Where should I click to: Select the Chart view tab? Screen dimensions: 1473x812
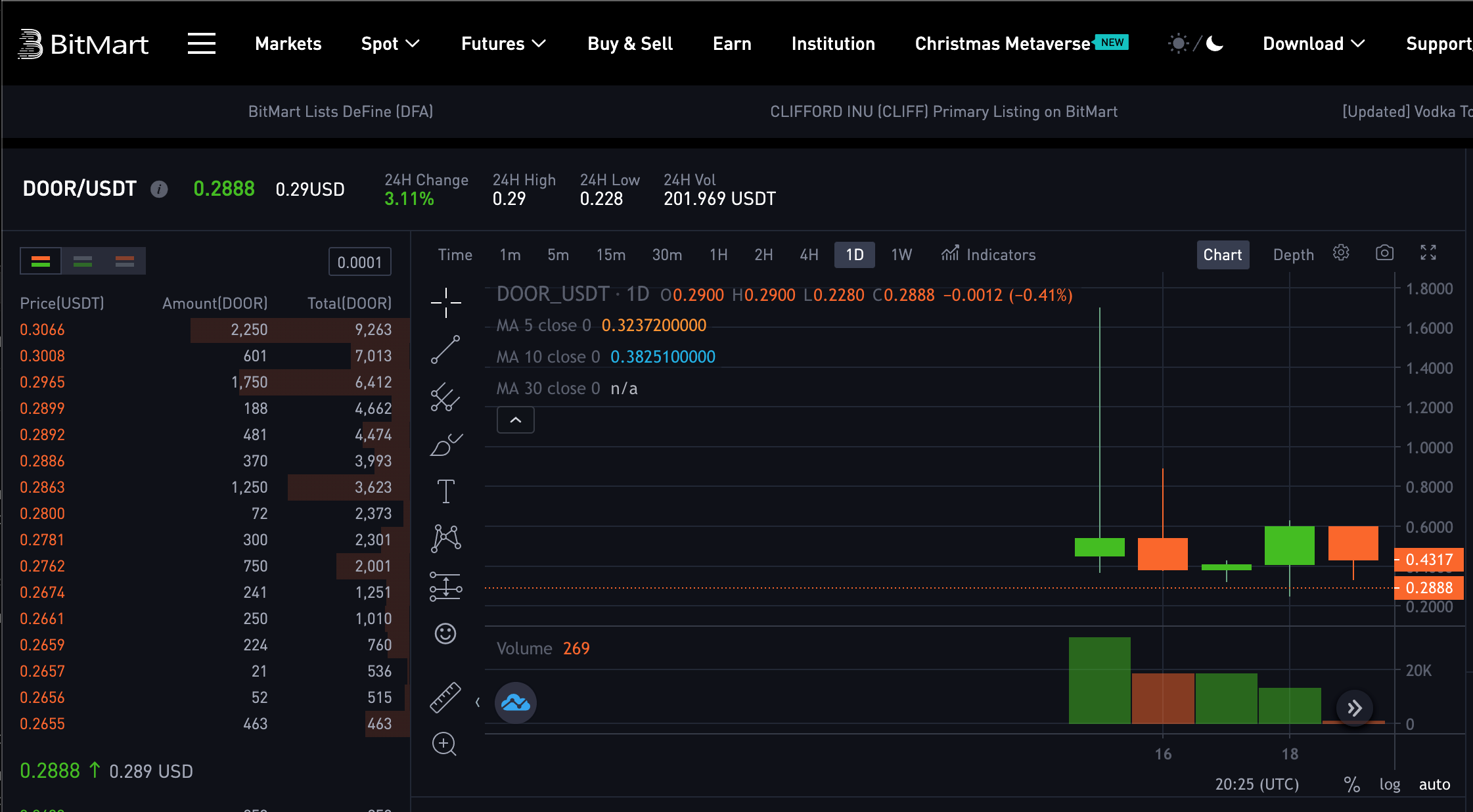[1223, 255]
